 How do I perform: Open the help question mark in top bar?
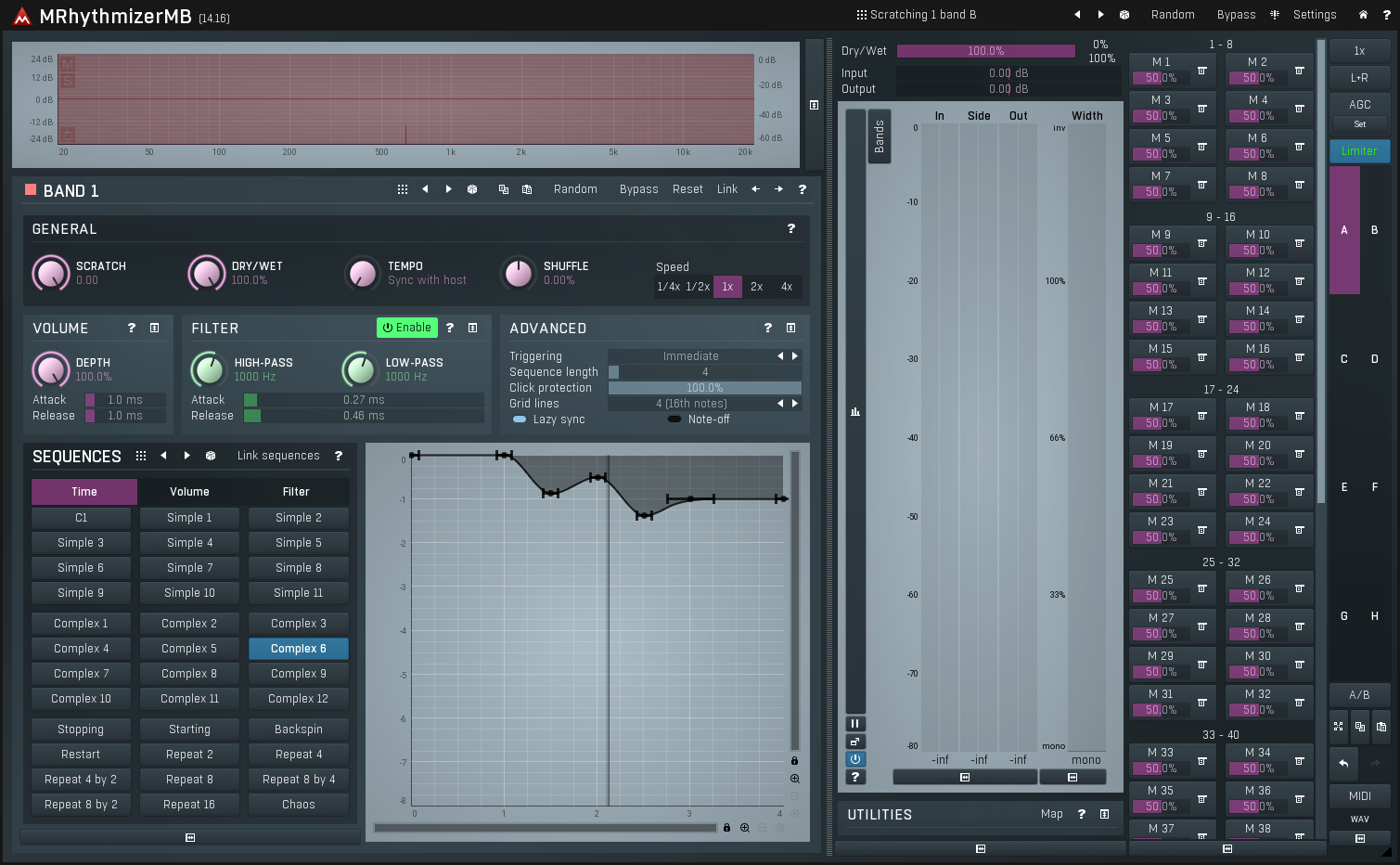(1386, 15)
